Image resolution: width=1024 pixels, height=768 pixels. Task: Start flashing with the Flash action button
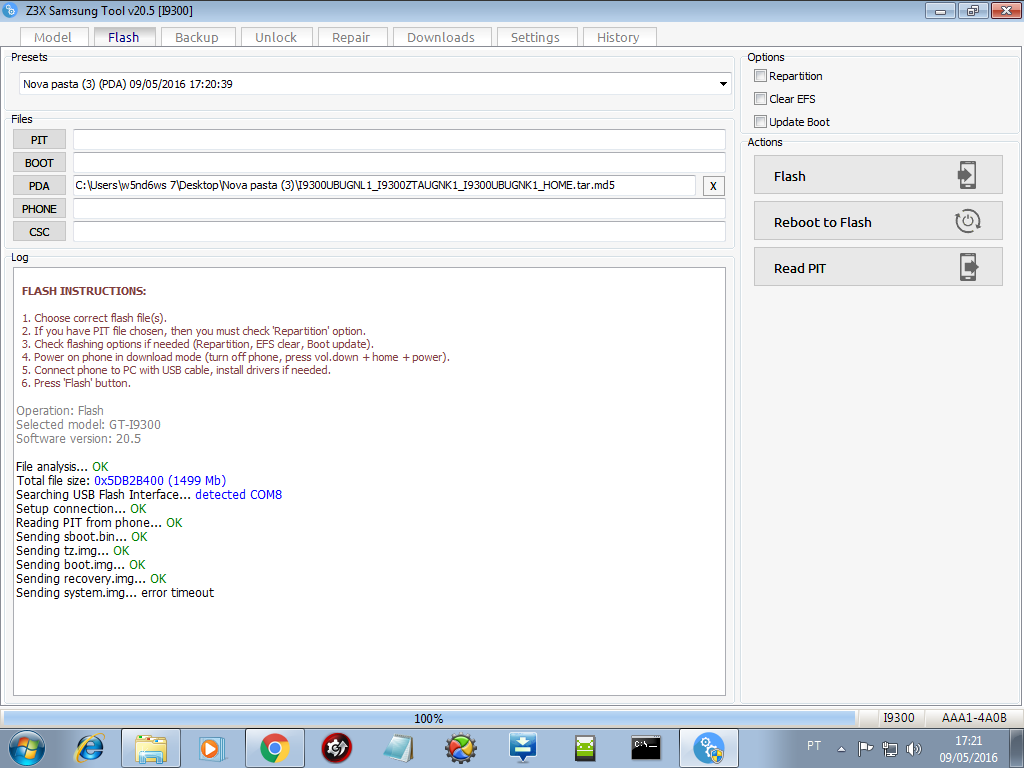click(x=878, y=175)
